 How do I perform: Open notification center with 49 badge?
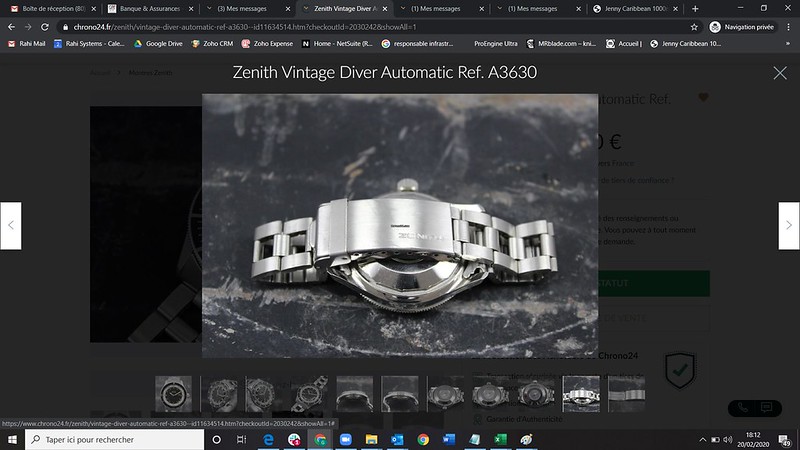[x=785, y=440]
